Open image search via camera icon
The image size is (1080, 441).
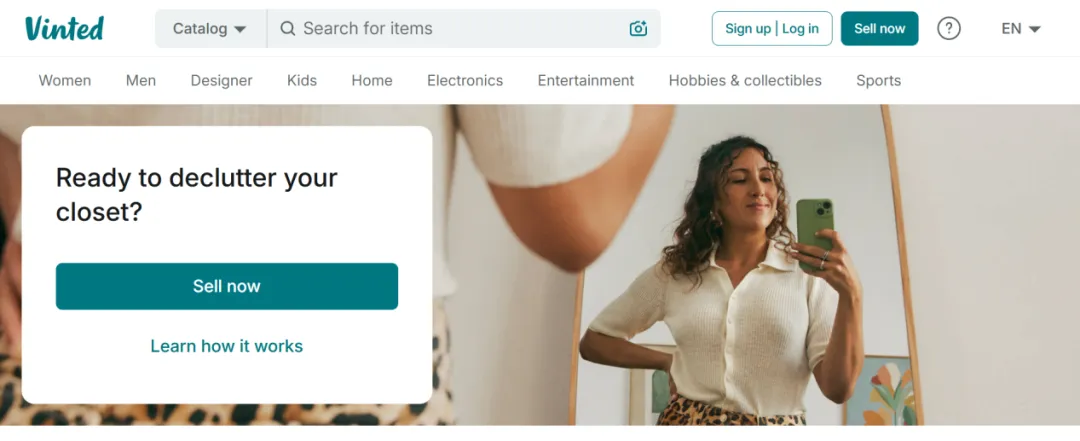[638, 28]
